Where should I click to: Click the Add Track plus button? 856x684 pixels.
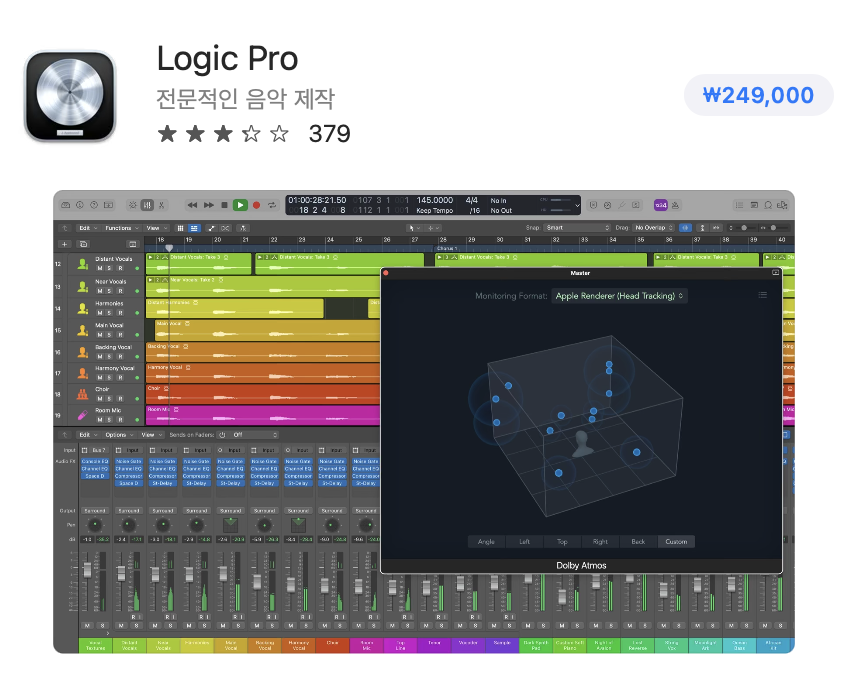point(65,244)
